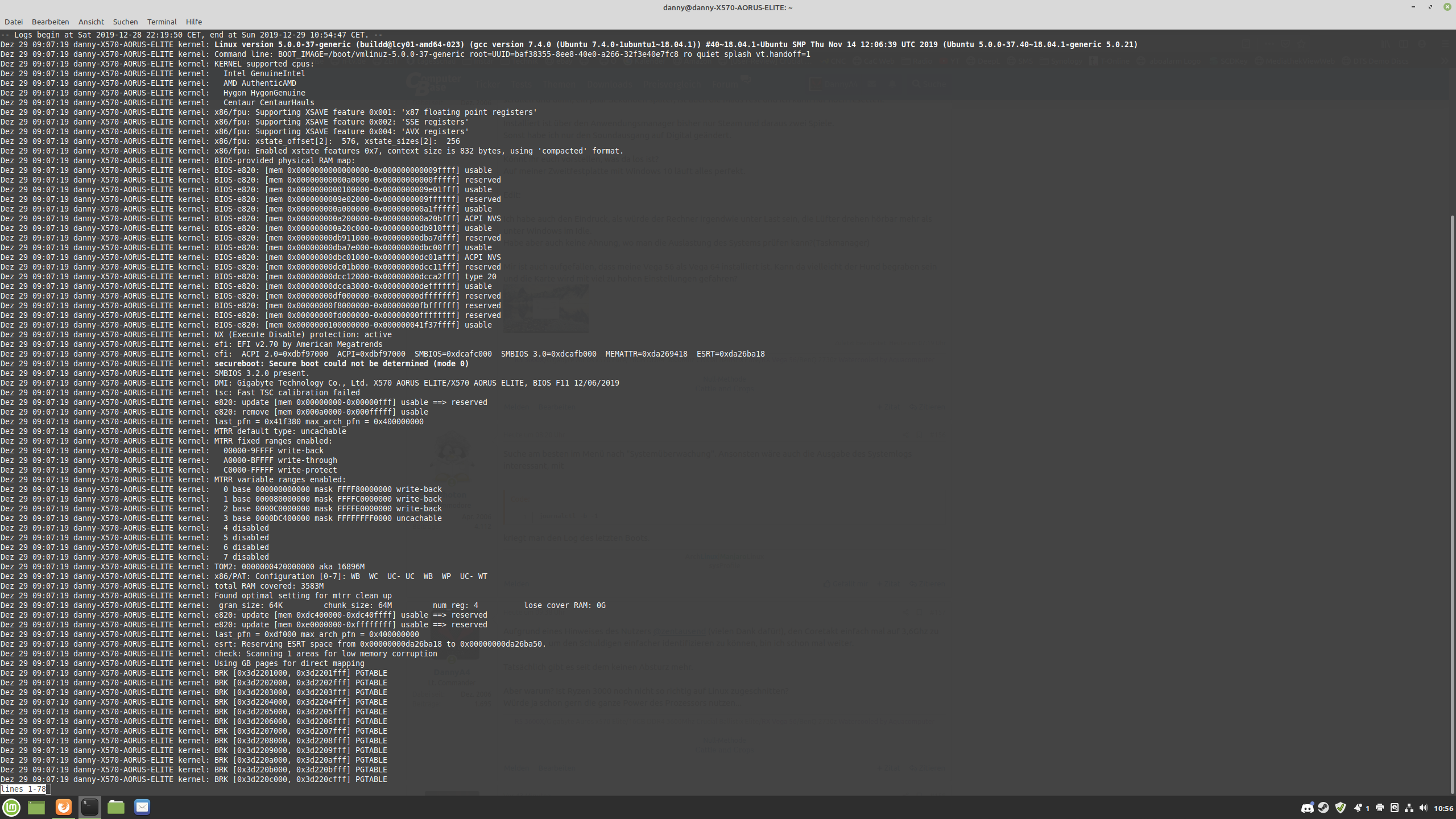
Task: Open the volume control in the tray
Action: point(1423,808)
